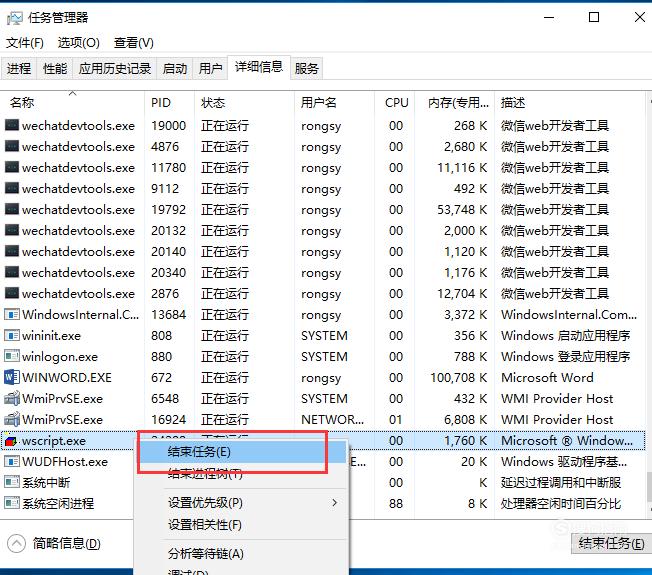Click the NETWOR... user name cell

click(x=332, y=420)
